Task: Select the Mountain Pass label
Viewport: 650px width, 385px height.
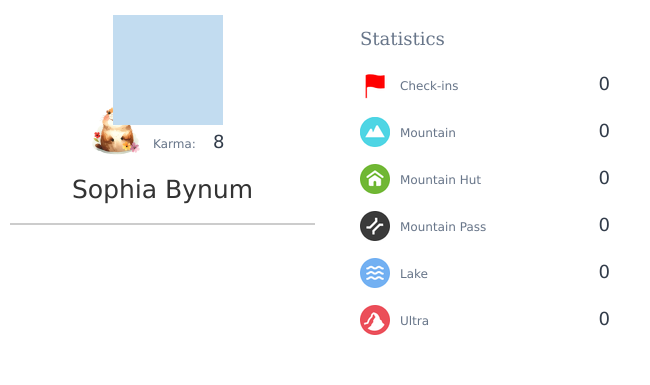Action: pyautogui.click(x=443, y=227)
